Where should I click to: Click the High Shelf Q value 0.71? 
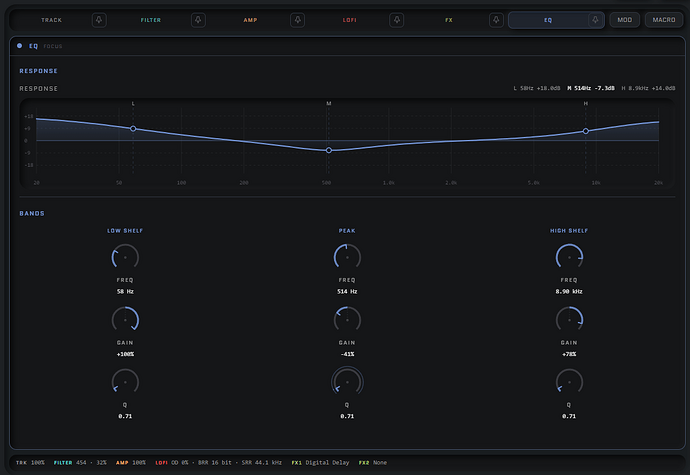[569, 416]
